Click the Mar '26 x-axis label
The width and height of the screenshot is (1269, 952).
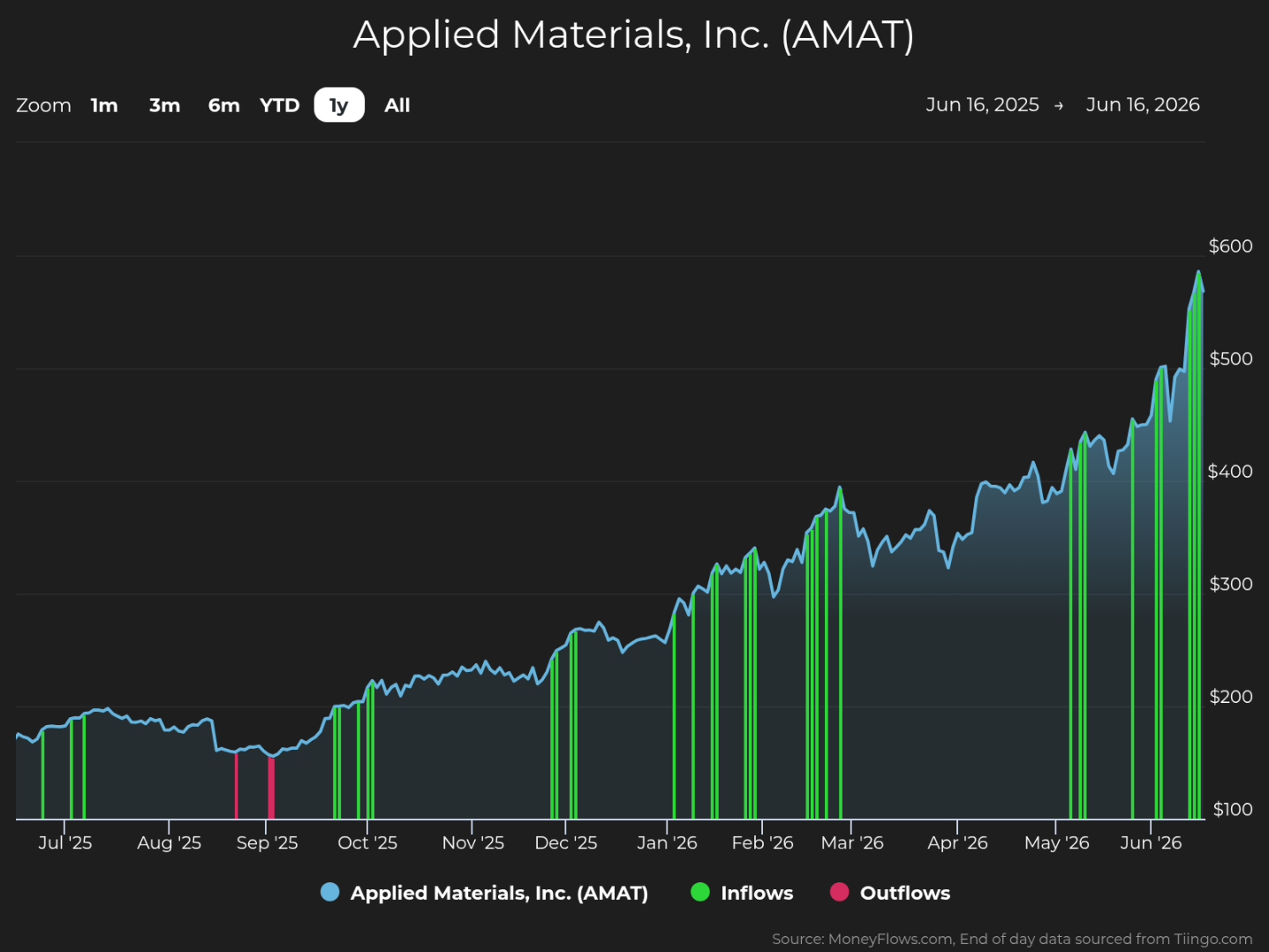(851, 842)
